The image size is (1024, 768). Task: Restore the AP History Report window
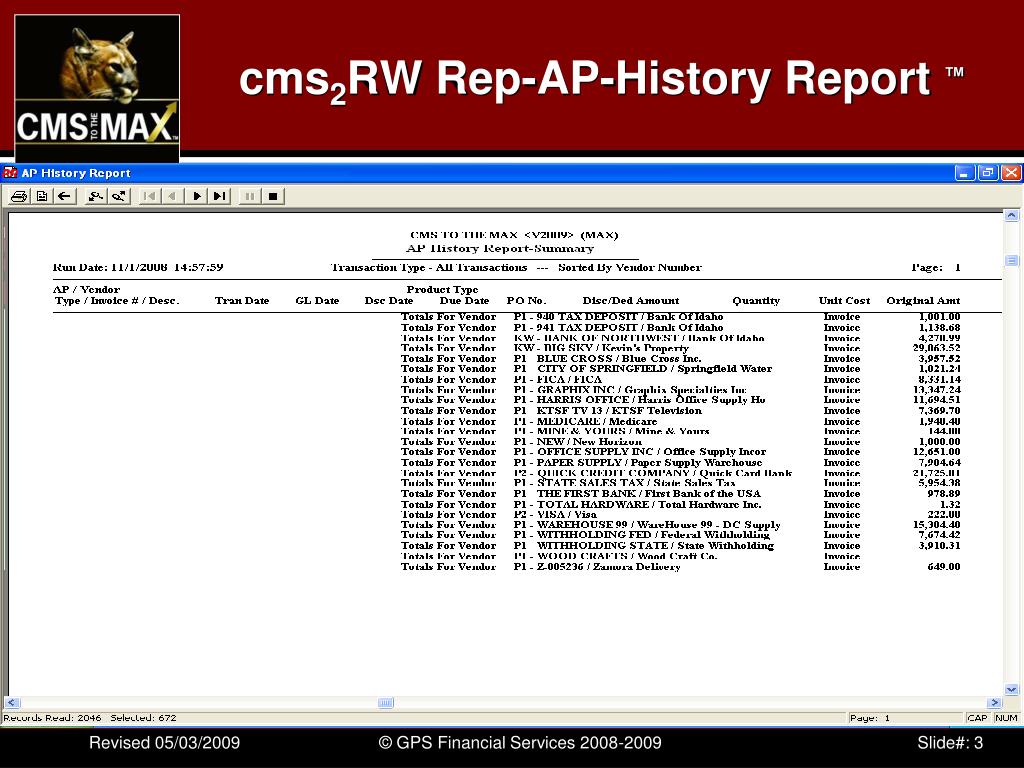point(987,172)
